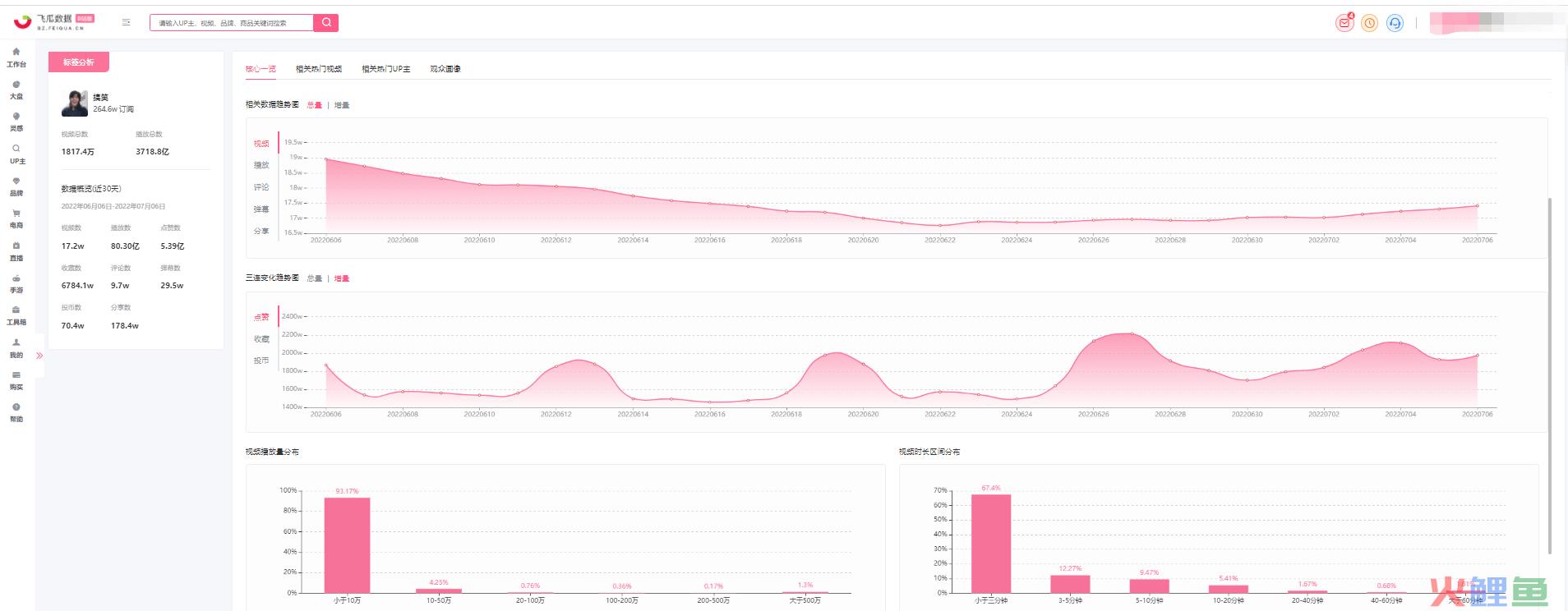The height and width of the screenshot is (611, 1568).
Task: Click the page vertical scrollbar
Action: pyautogui.click(x=1550, y=375)
